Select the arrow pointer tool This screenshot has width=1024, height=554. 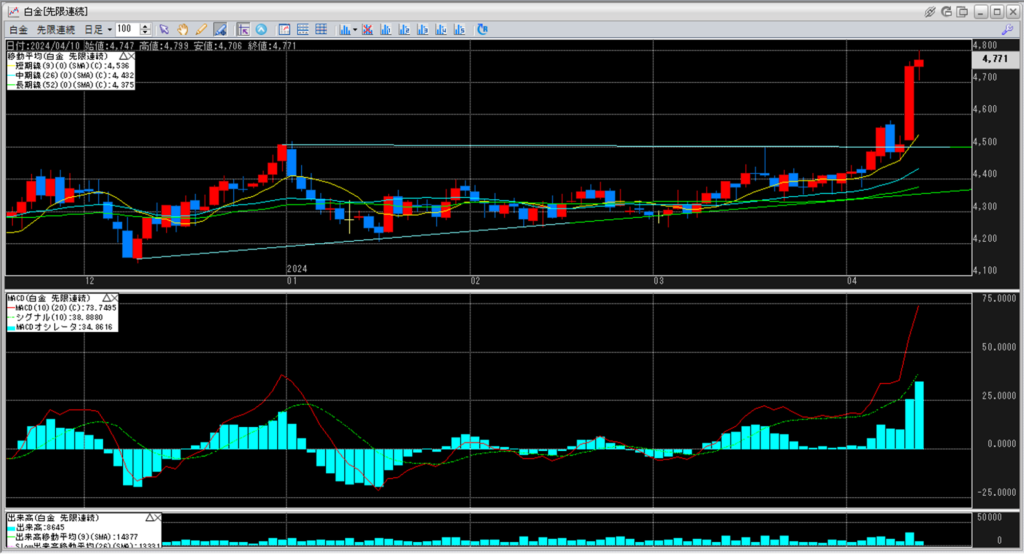pos(164,29)
